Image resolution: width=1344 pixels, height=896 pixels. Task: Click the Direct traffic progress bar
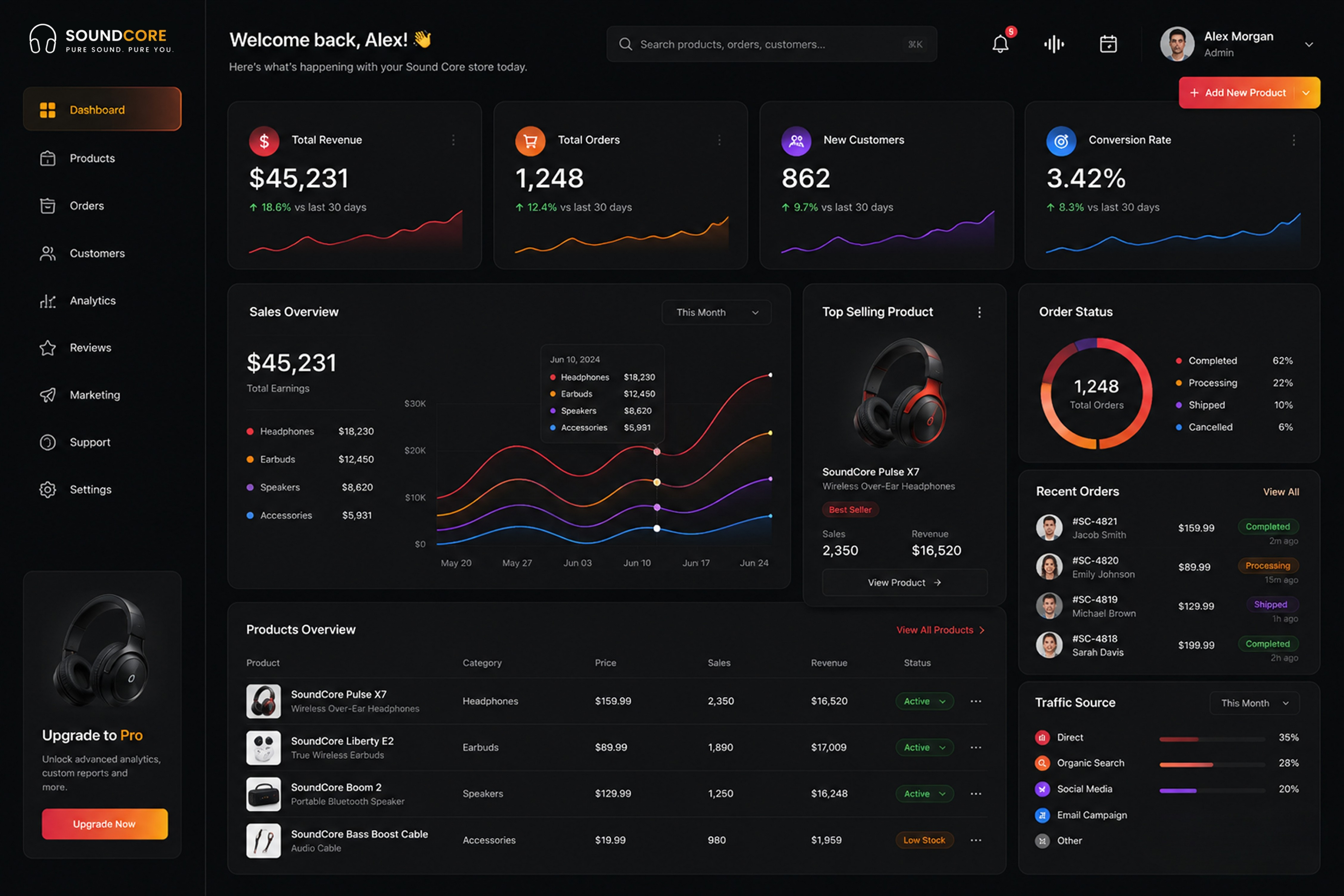(1212, 739)
